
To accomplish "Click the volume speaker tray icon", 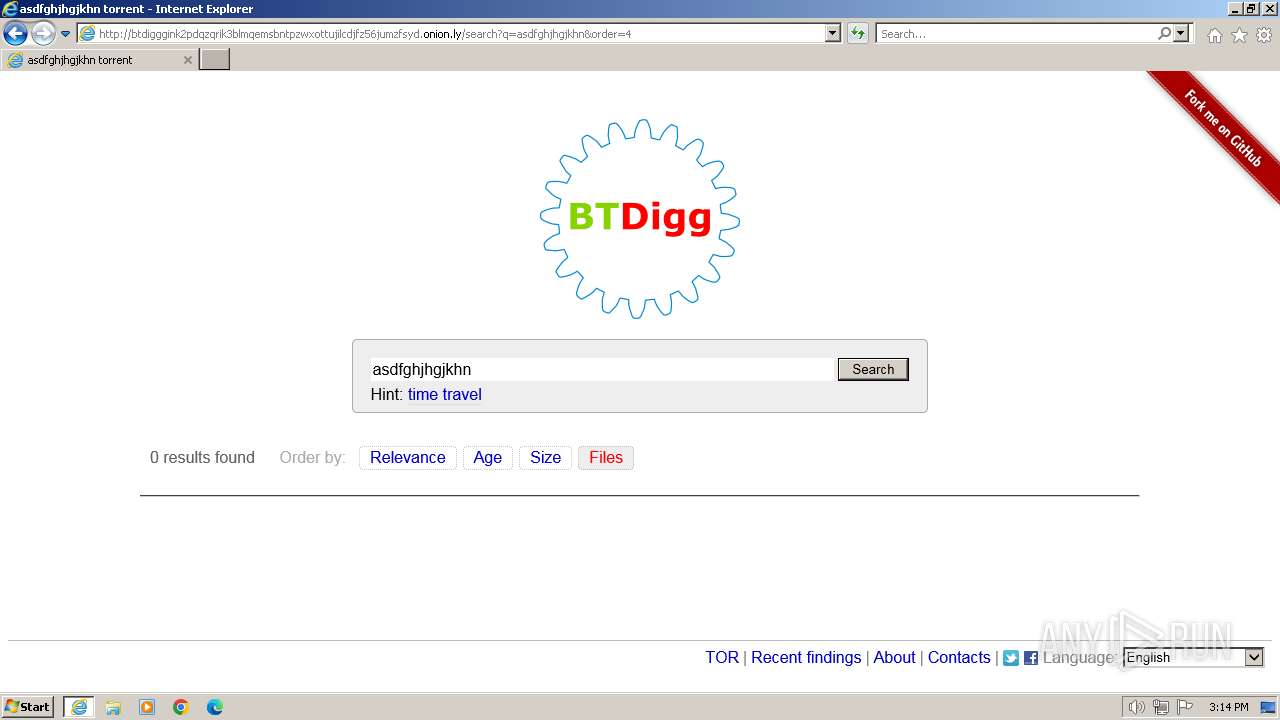I will click(x=1137, y=707).
